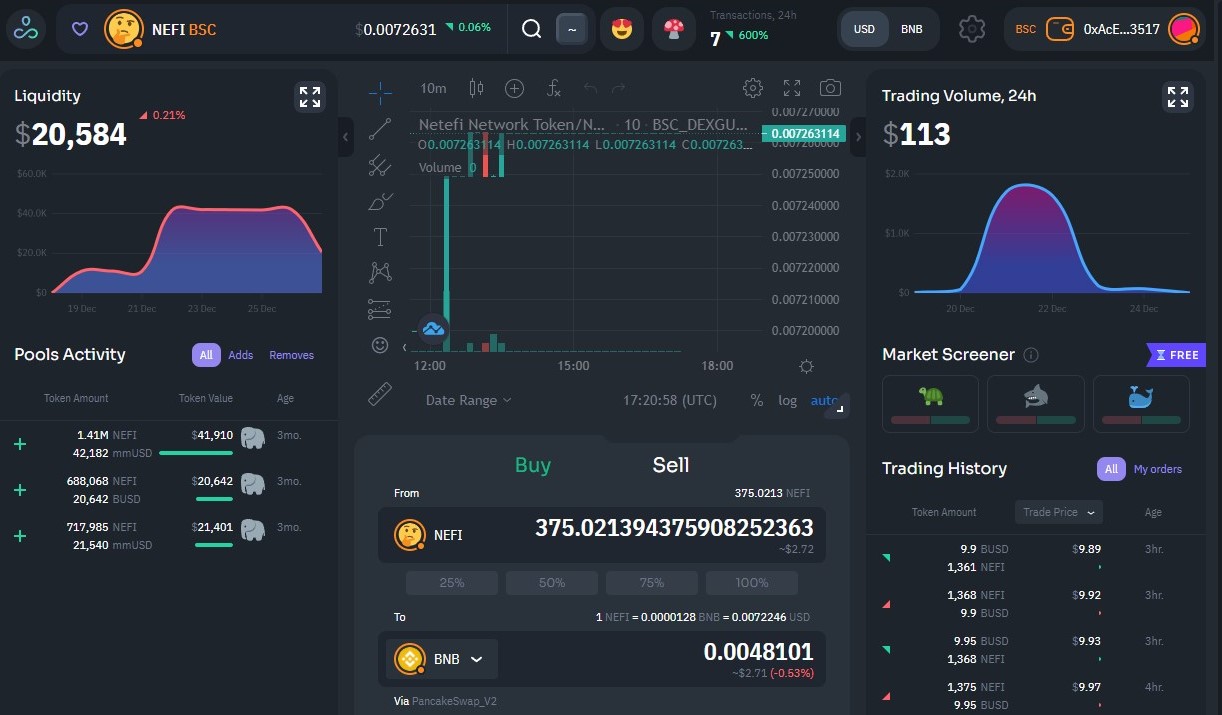
Task: Select the ruler measure tool
Action: click(380, 394)
